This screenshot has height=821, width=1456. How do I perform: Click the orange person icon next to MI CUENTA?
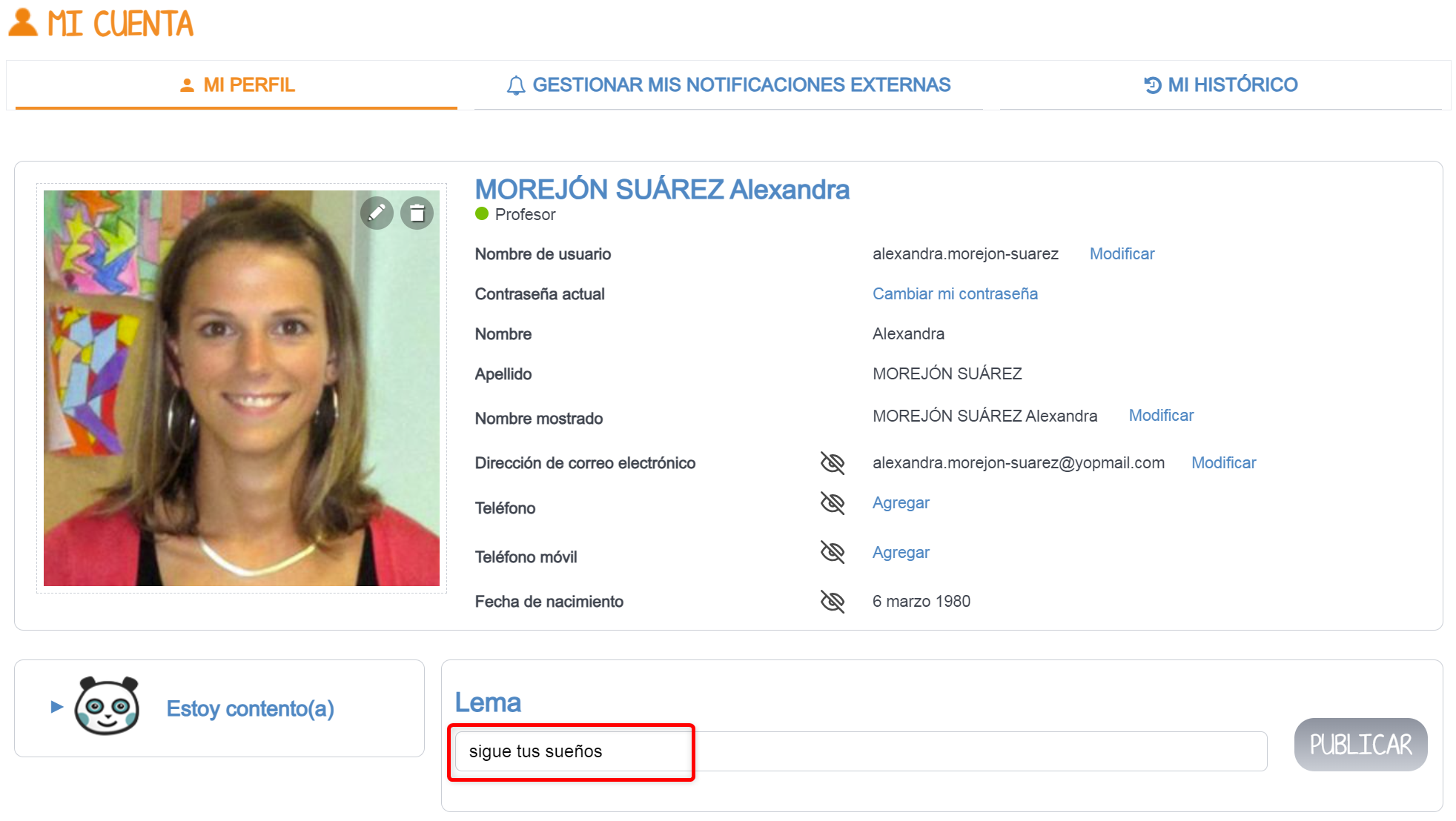21,21
